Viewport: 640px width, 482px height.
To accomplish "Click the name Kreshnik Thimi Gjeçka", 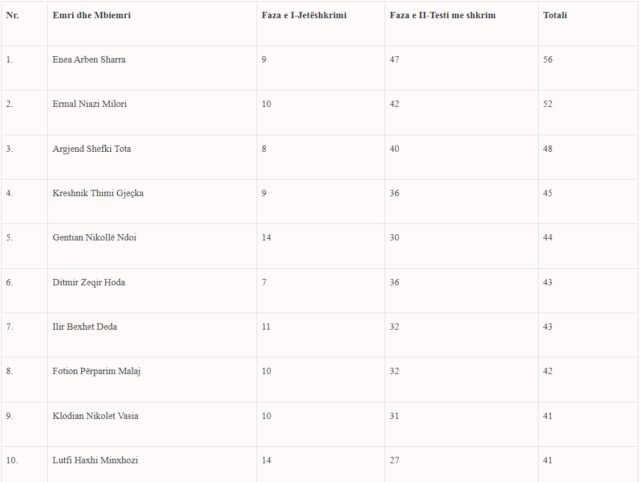I will tap(98, 193).
